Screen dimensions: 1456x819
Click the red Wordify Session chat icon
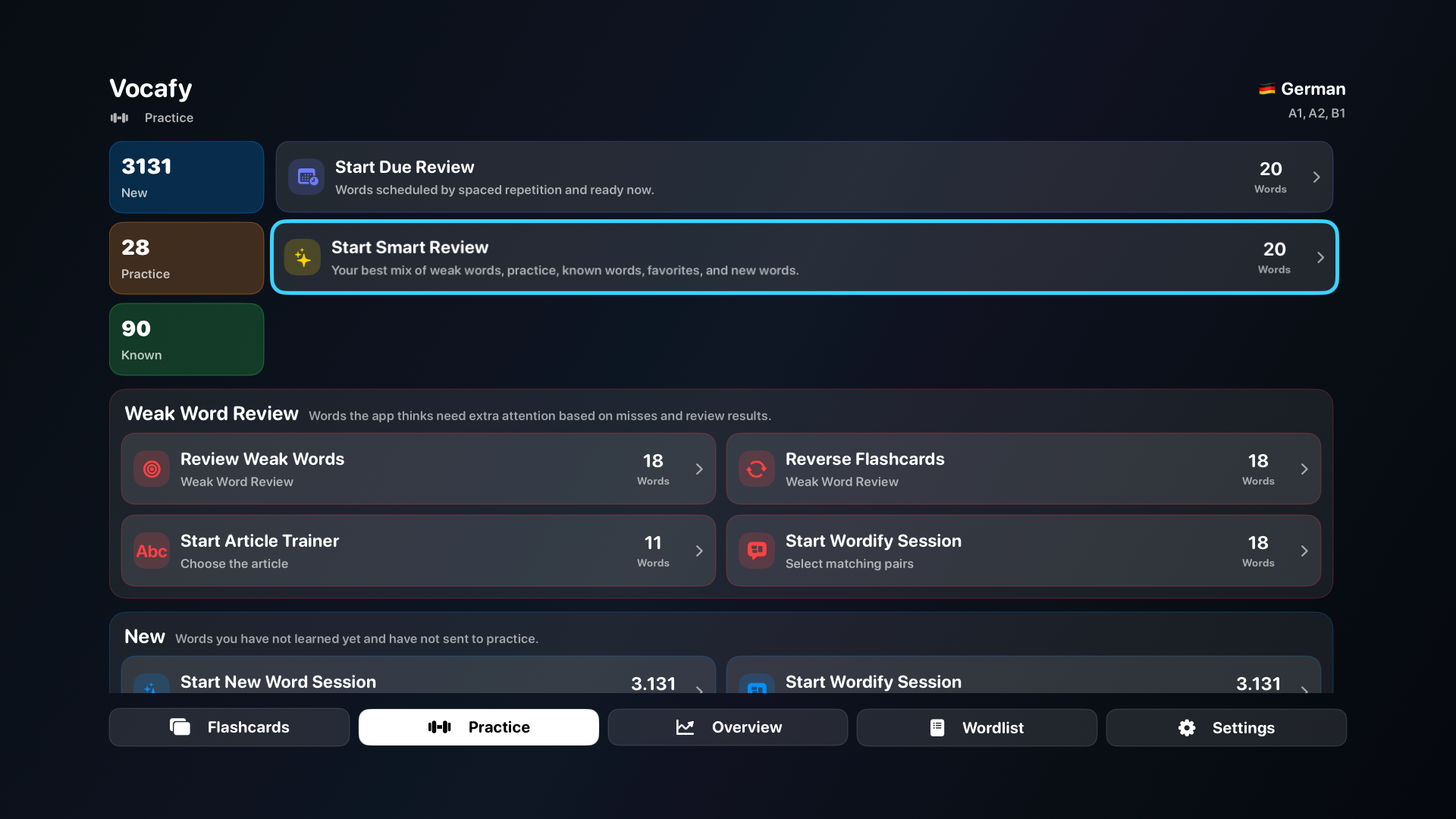(x=757, y=551)
